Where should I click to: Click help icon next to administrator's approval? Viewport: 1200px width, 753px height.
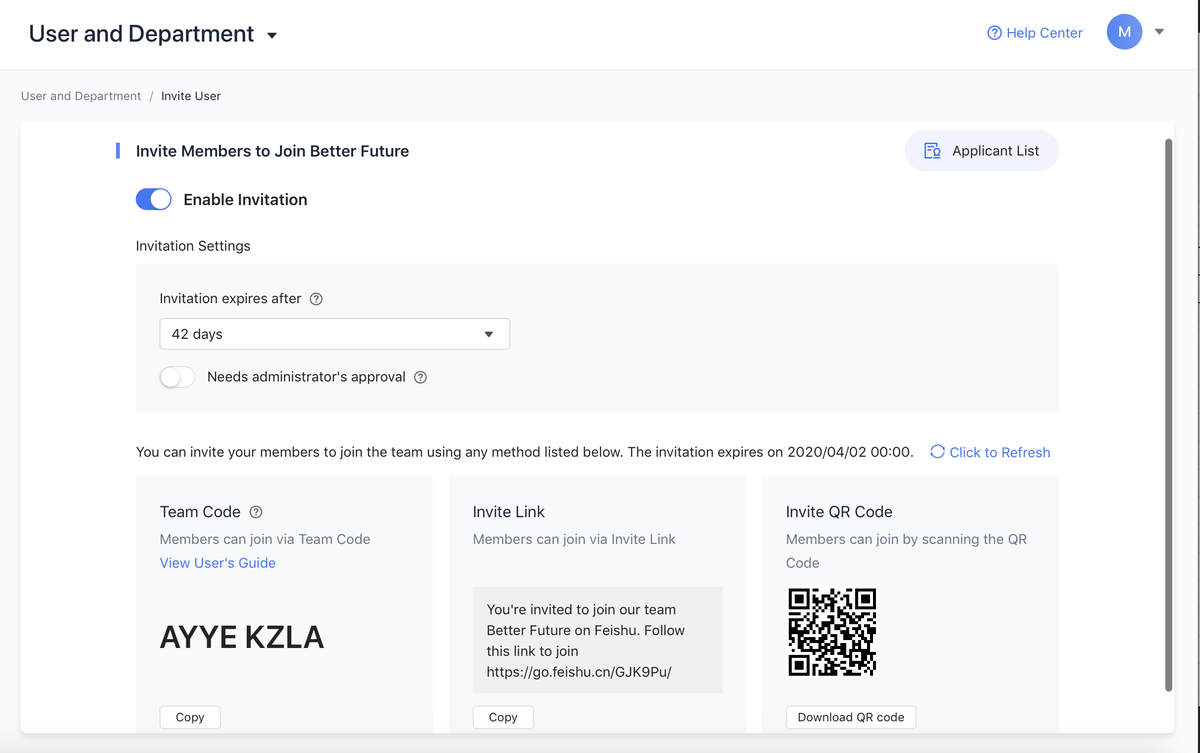click(x=420, y=377)
